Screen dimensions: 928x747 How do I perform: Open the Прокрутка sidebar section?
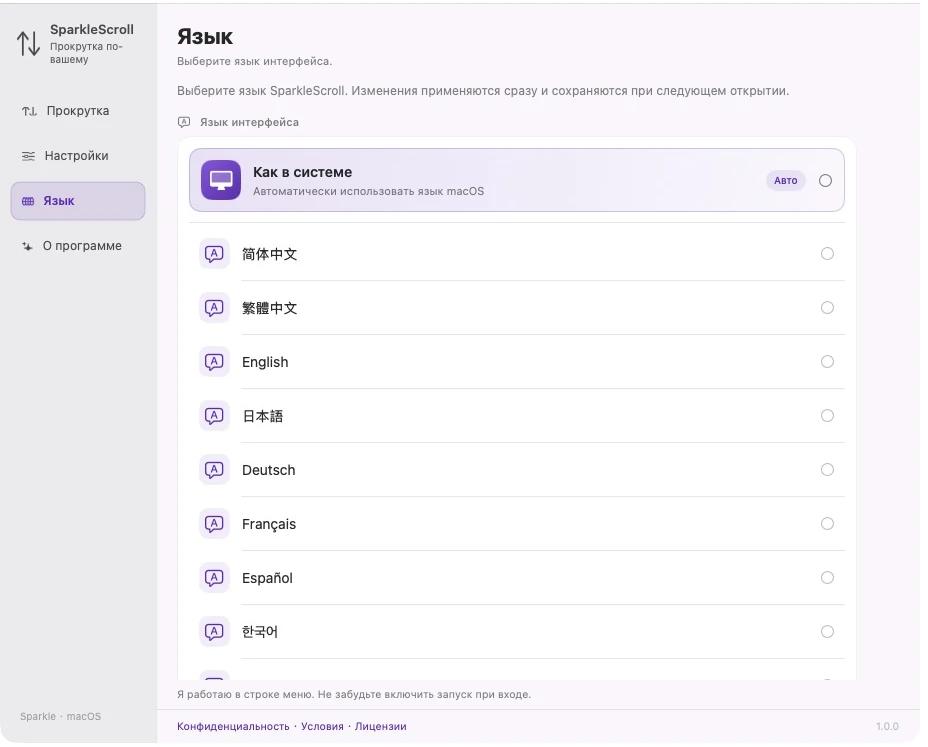coord(78,111)
